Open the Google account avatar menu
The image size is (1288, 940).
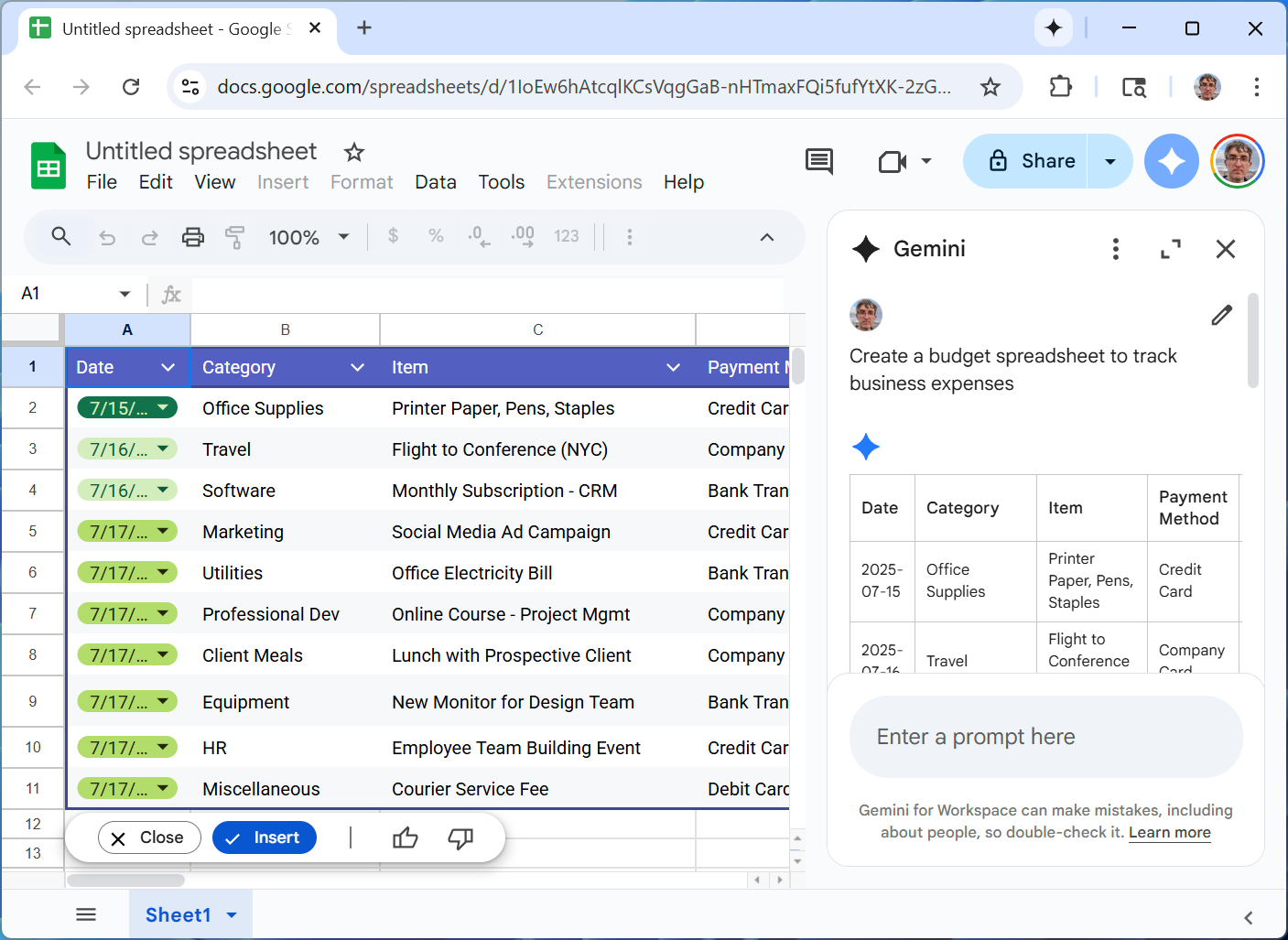point(1238,161)
